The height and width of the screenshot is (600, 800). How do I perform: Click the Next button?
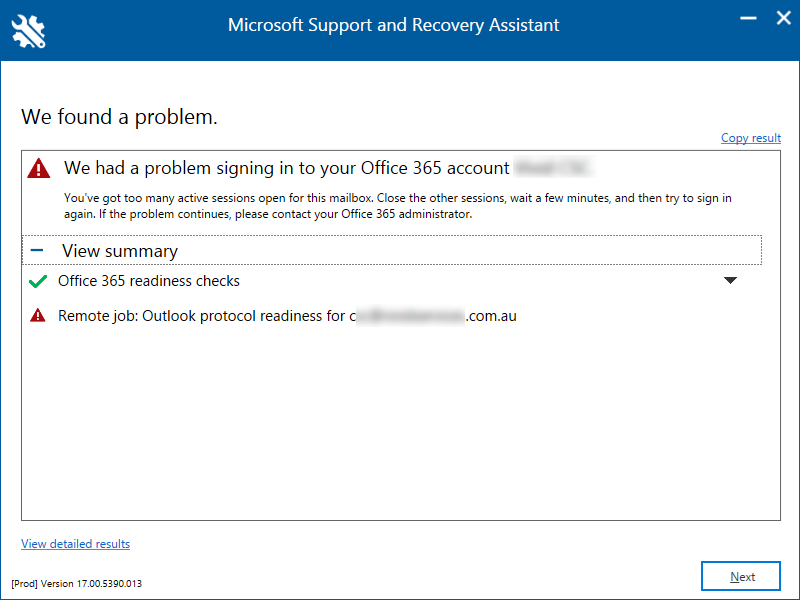click(741, 577)
